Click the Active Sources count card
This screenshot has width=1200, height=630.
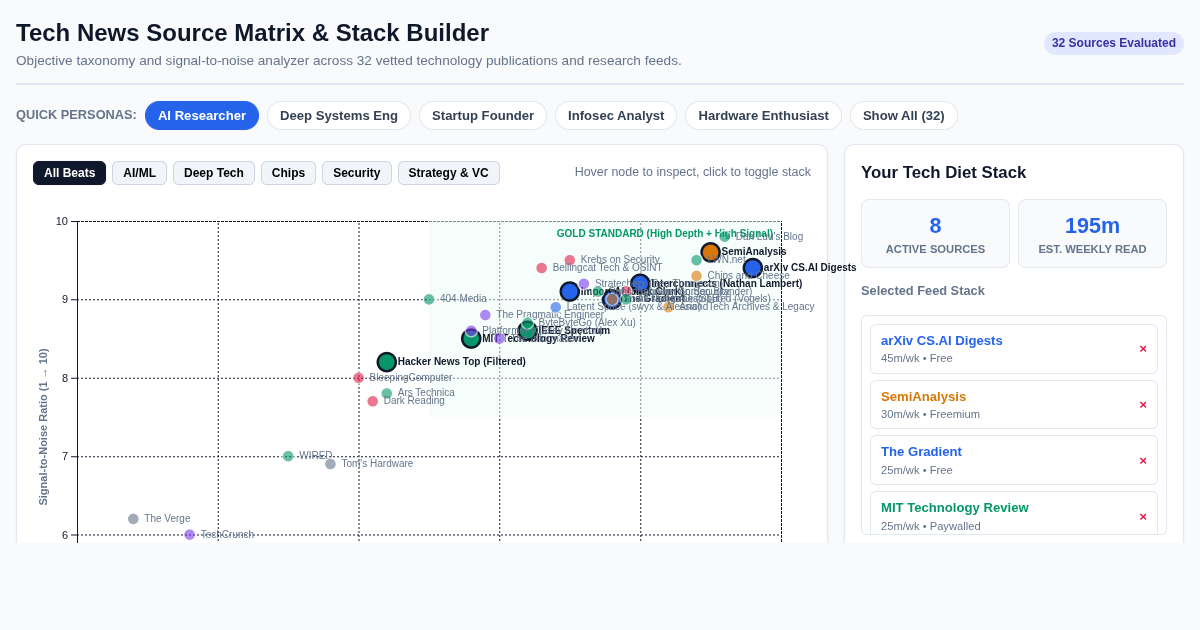point(935,233)
